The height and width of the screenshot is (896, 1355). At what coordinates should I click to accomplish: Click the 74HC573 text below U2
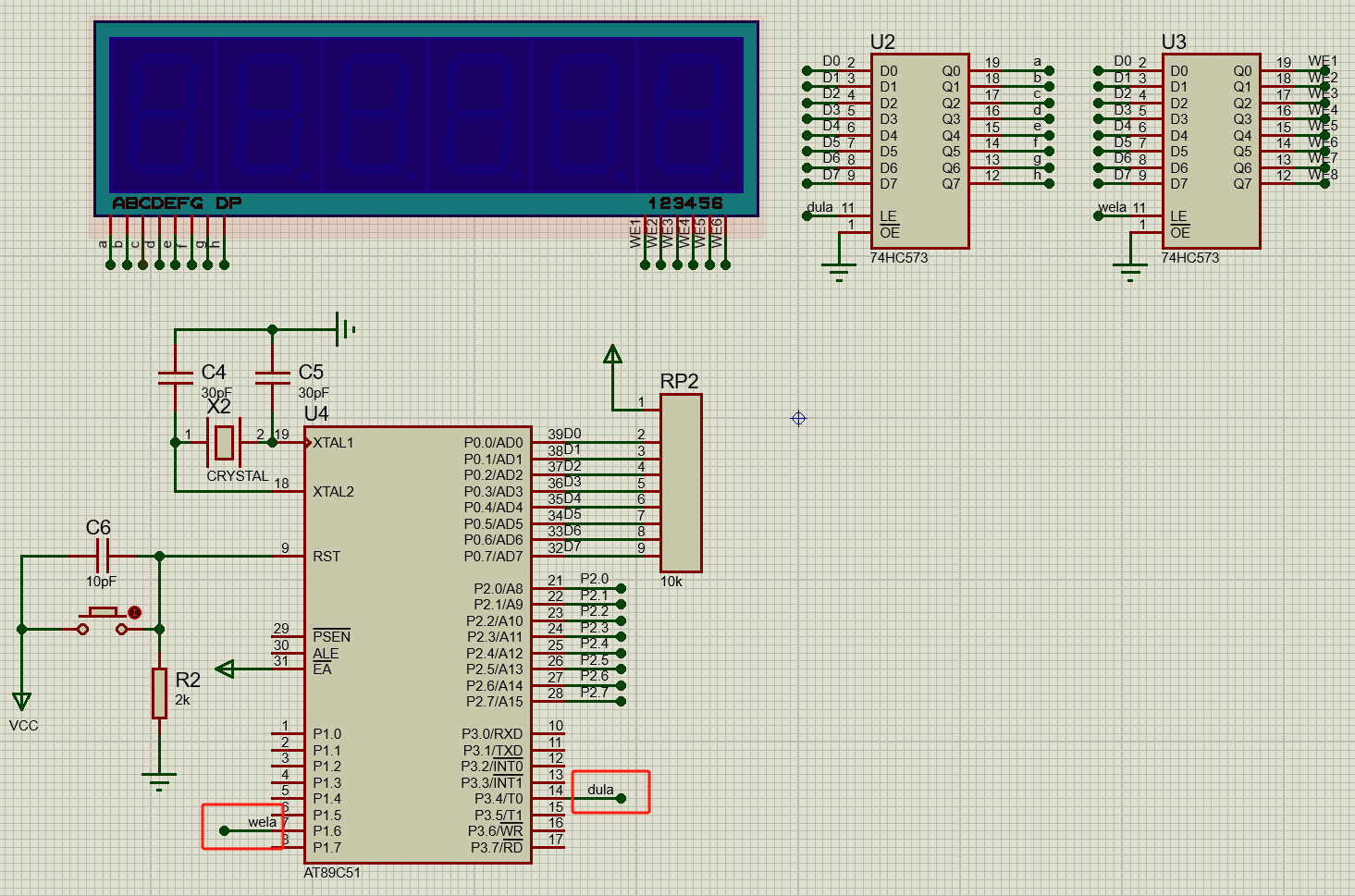[898, 258]
